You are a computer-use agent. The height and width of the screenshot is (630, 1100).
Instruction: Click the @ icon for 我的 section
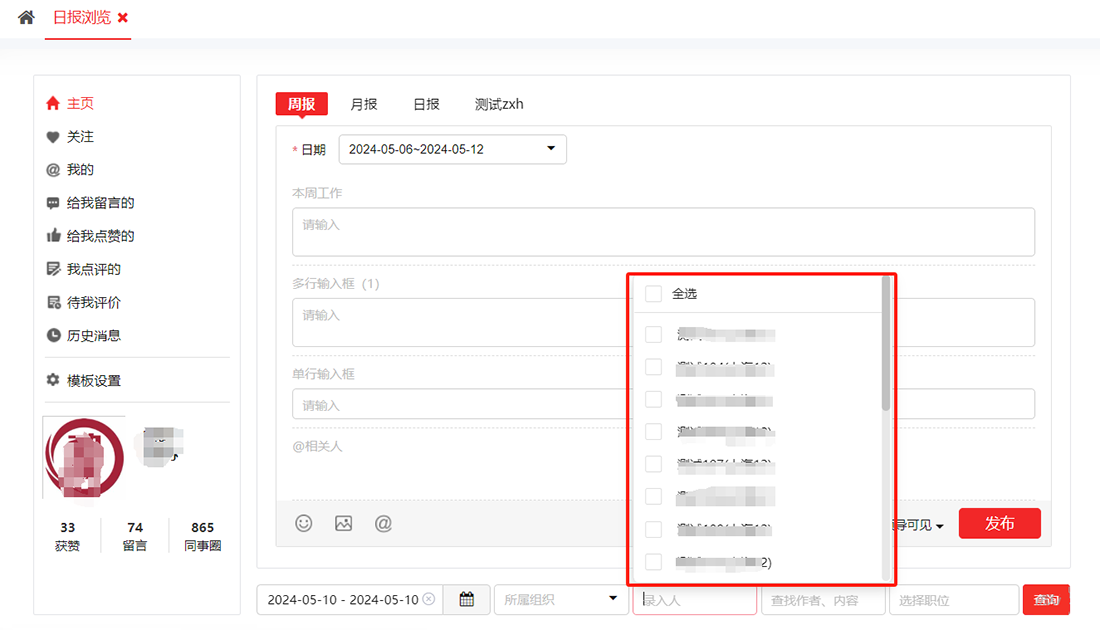54,169
